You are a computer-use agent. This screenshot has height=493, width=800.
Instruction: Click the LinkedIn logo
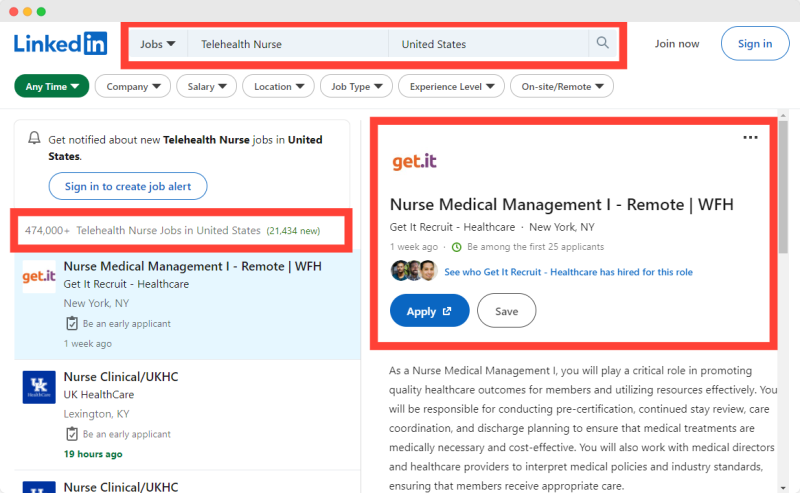click(x=60, y=43)
